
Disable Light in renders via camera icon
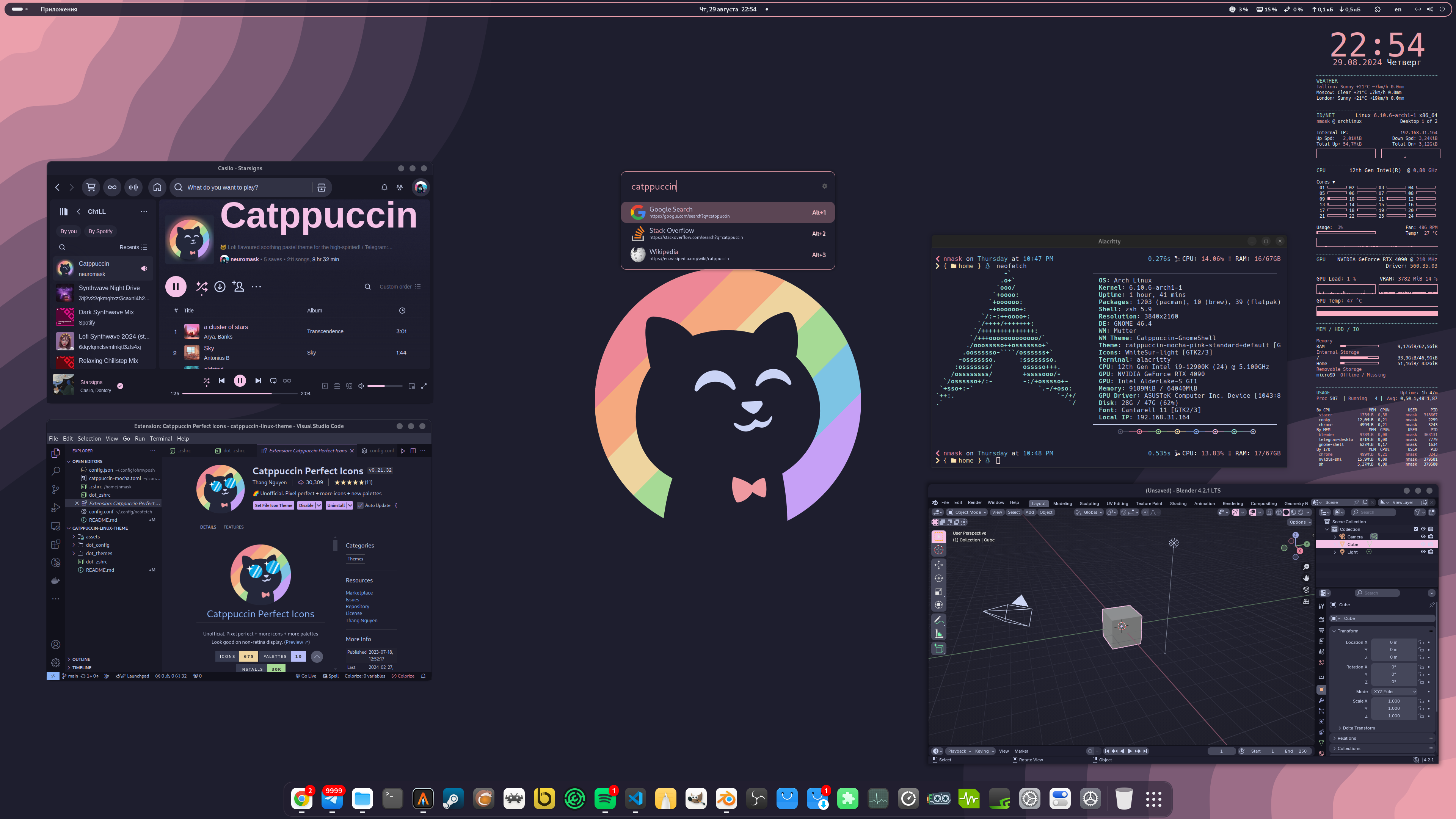[x=1431, y=552]
